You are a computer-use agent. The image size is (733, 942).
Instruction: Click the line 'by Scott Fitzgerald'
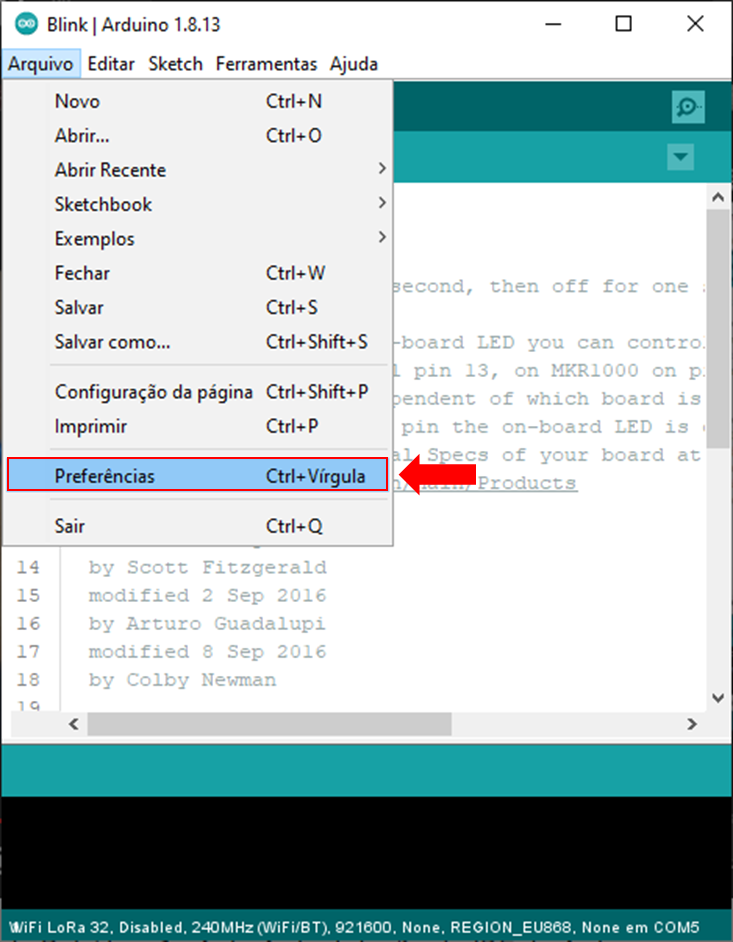208,567
